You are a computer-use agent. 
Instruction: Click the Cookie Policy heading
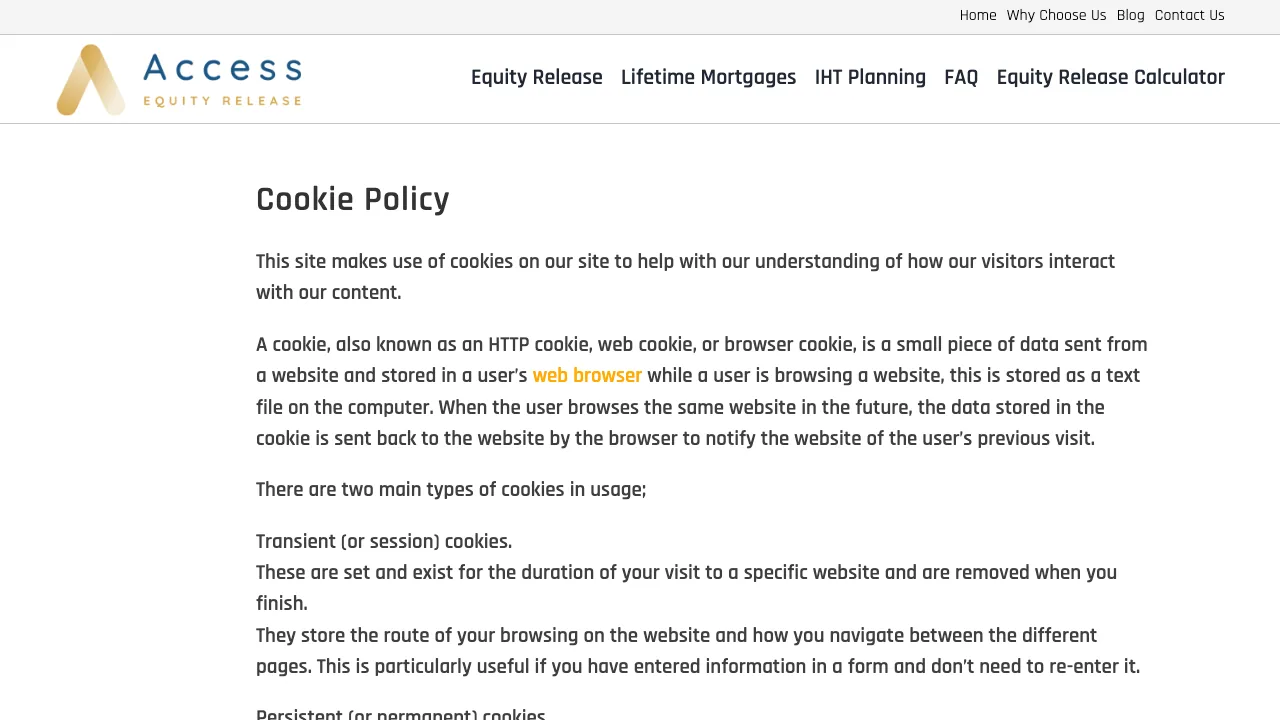352,200
